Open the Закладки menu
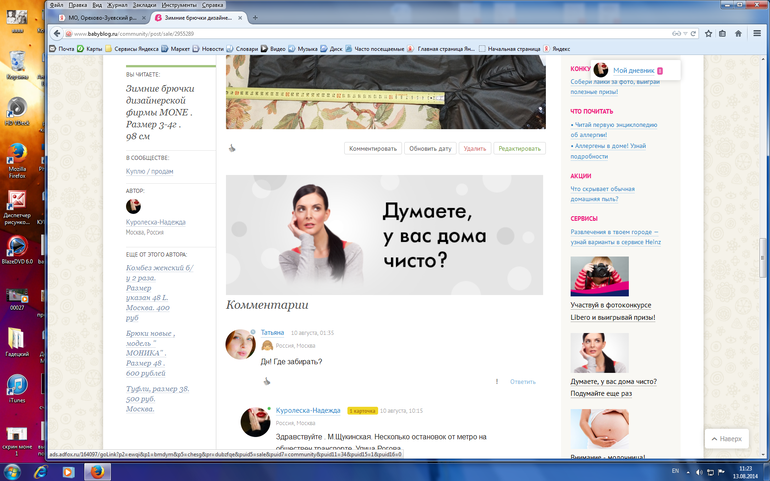 click(x=145, y=4)
